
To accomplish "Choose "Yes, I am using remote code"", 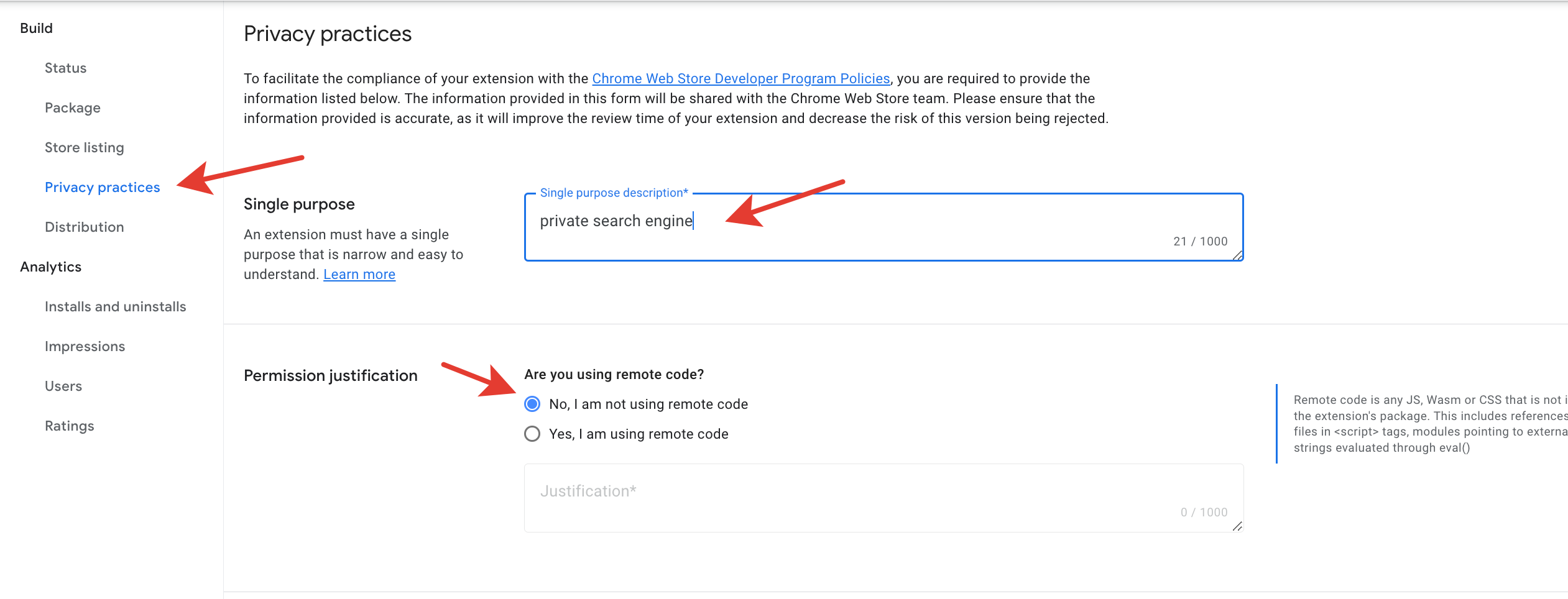I will point(532,434).
